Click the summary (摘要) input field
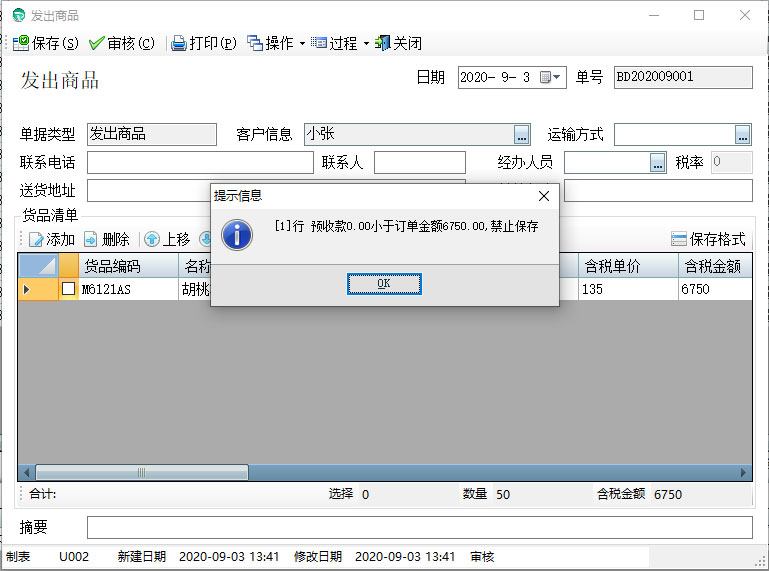 coord(419,527)
